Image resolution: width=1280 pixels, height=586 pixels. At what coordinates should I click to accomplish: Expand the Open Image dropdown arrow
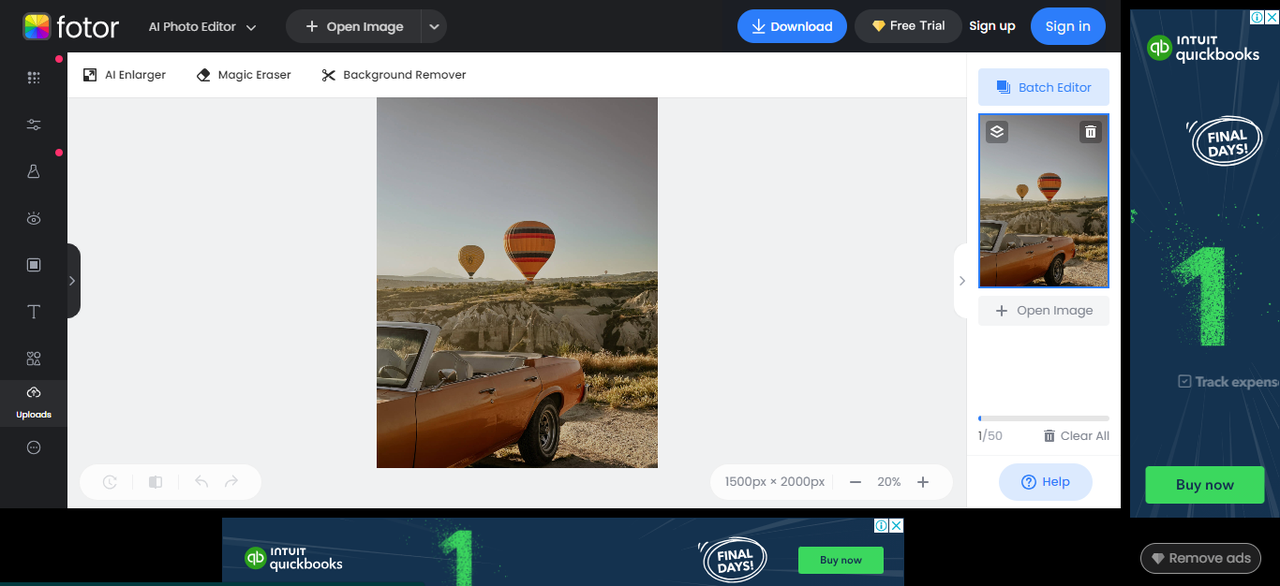(x=434, y=27)
